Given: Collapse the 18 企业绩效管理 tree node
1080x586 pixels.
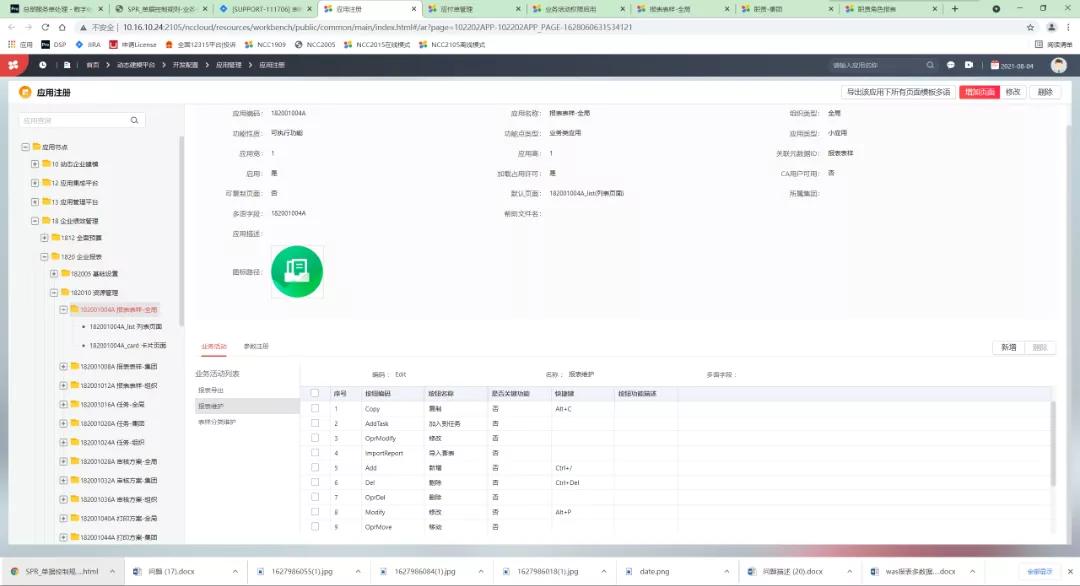Looking at the screenshot, I should [35, 220].
